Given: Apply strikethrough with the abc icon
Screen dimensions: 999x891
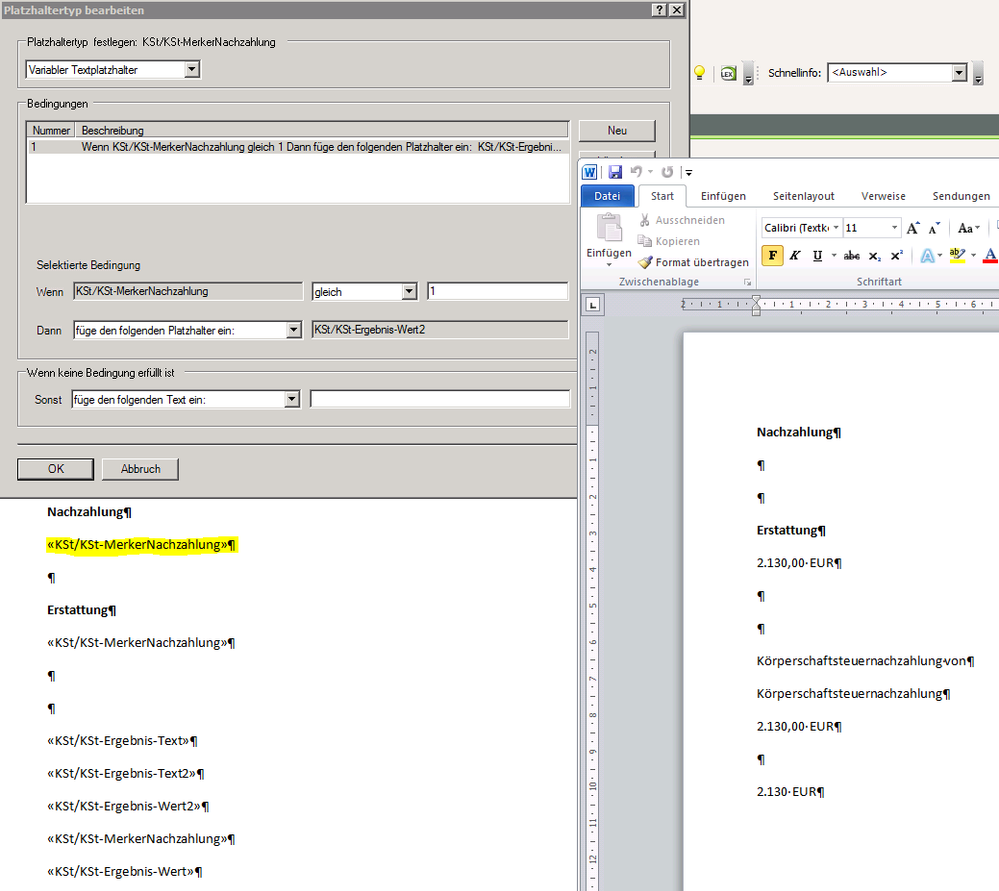Looking at the screenshot, I should [x=851, y=255].
